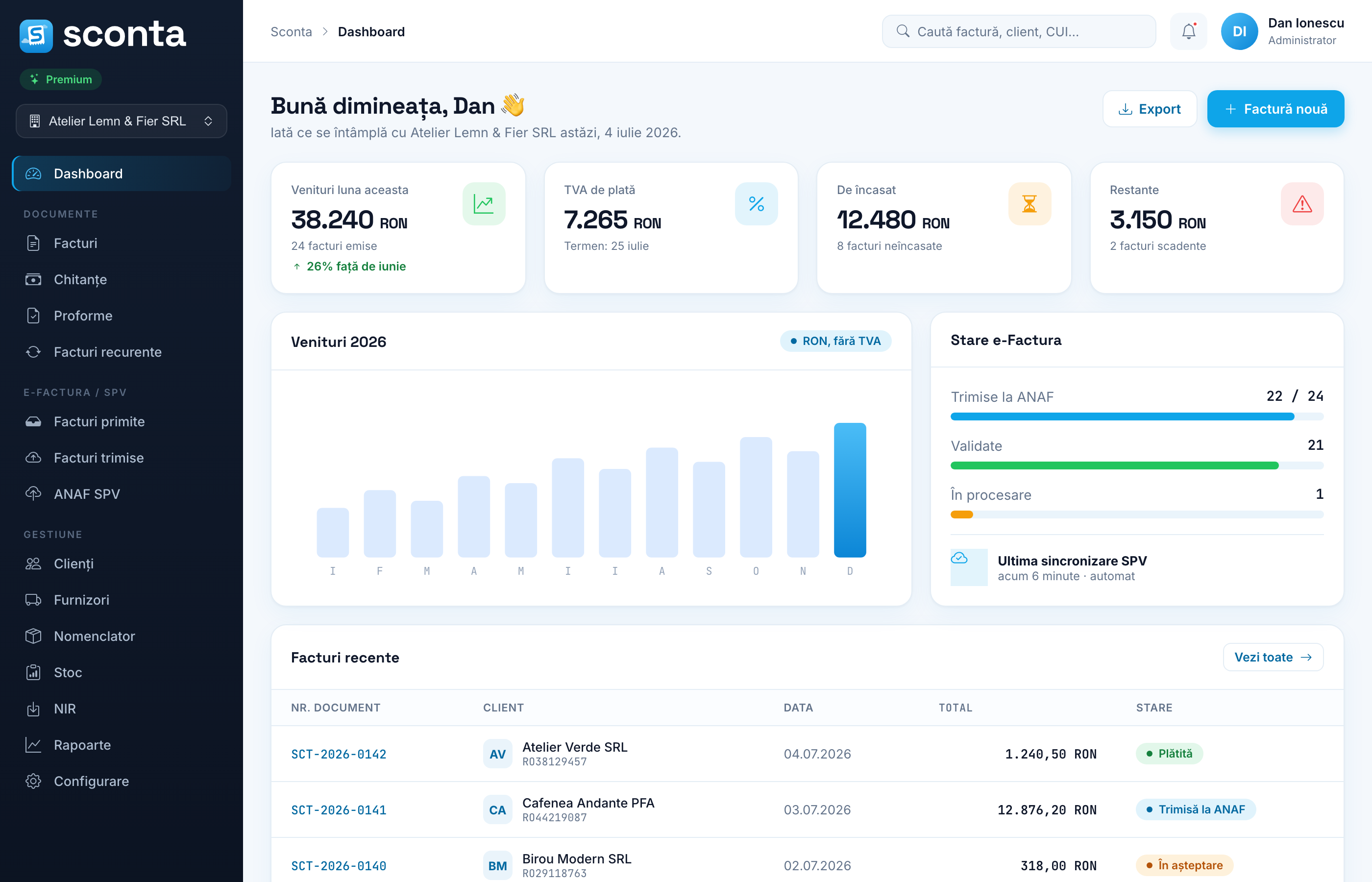Screen dimensions: 1372x882
Task: Click the Trimise la ANAF progress bar
Action: pyautogui.click(x=1137, y=416)
